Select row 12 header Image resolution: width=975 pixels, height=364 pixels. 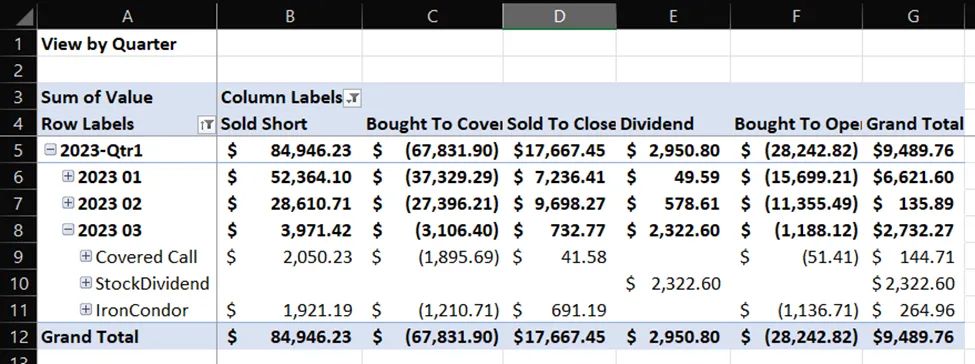(x=18, y=337)
